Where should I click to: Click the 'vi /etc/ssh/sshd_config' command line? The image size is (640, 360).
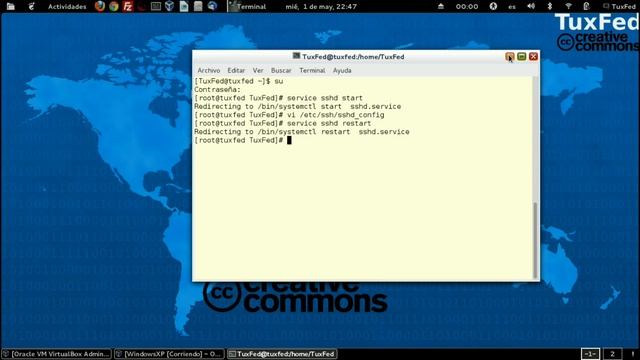tap(289, 115)
